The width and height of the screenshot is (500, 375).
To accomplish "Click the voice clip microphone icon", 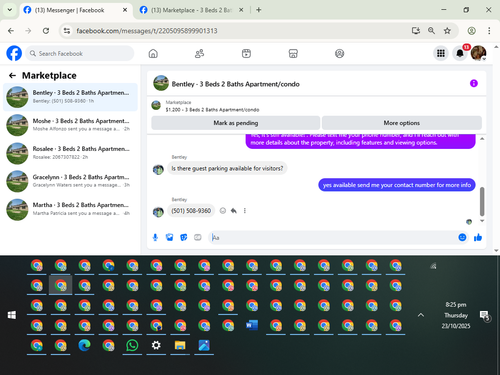I will tap(155, 237).
